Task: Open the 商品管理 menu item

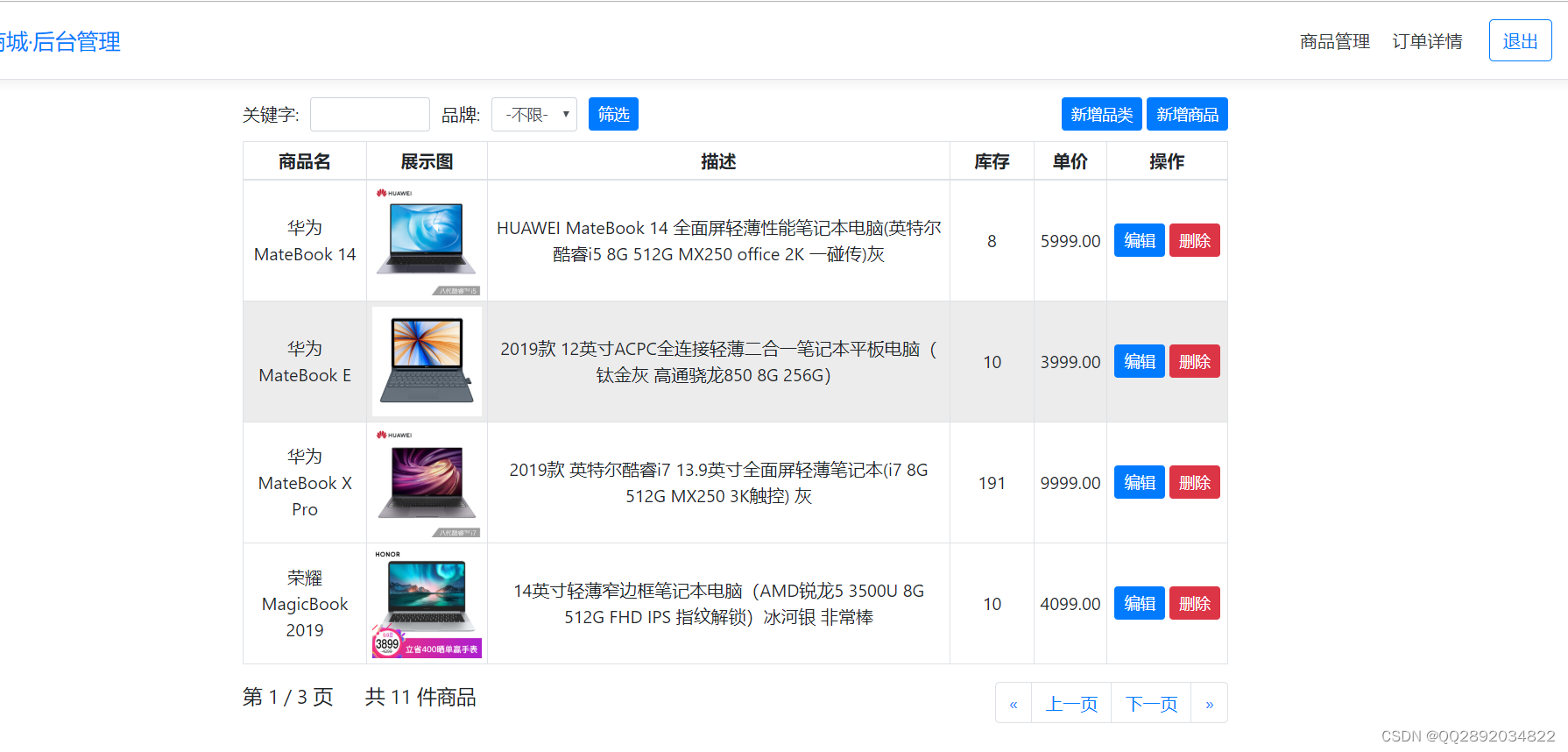Action: (x=1334, y=41)
